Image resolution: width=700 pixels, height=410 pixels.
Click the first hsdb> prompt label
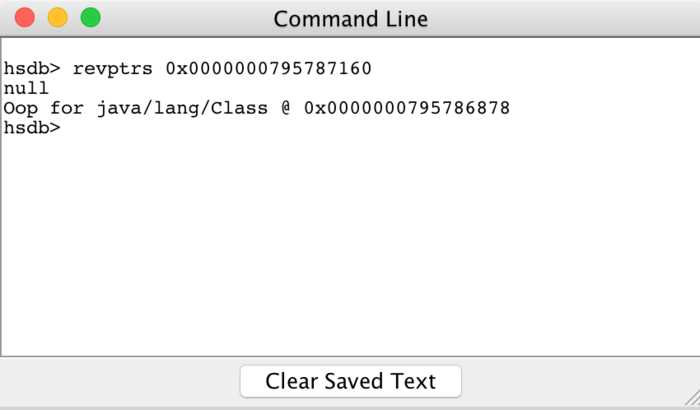click(32, 69)
